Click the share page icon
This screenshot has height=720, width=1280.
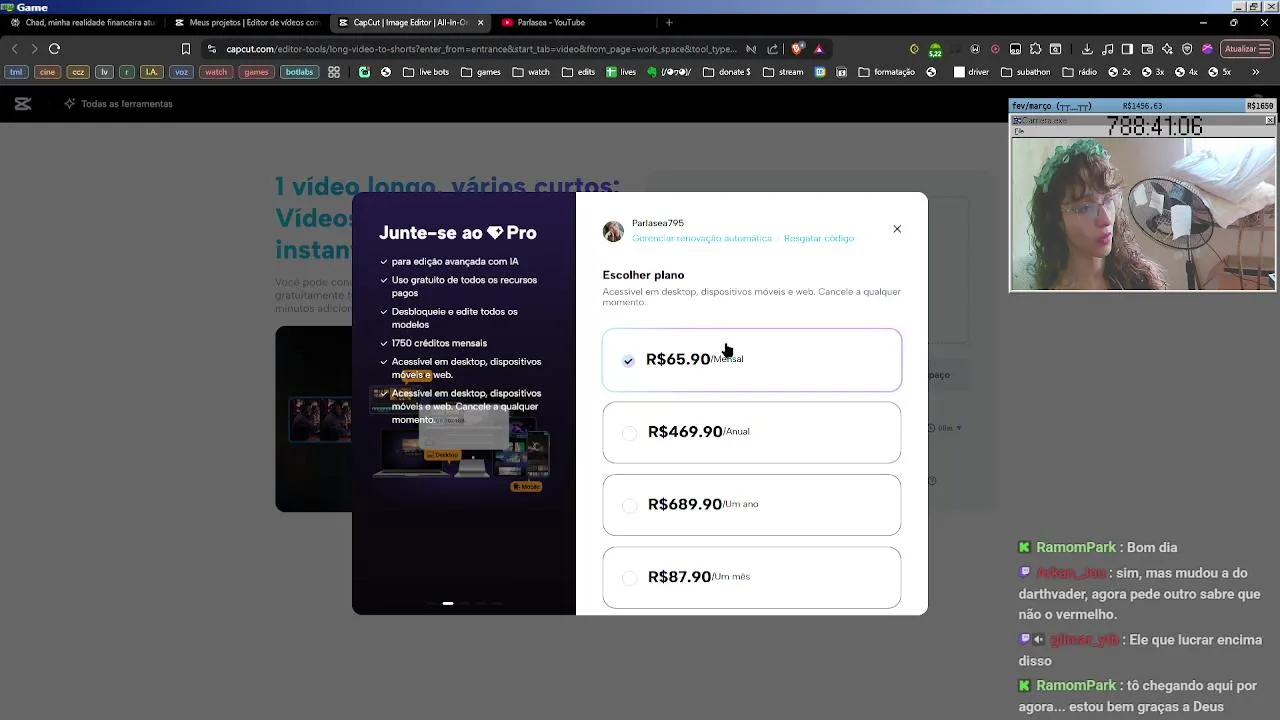point(772,48)
